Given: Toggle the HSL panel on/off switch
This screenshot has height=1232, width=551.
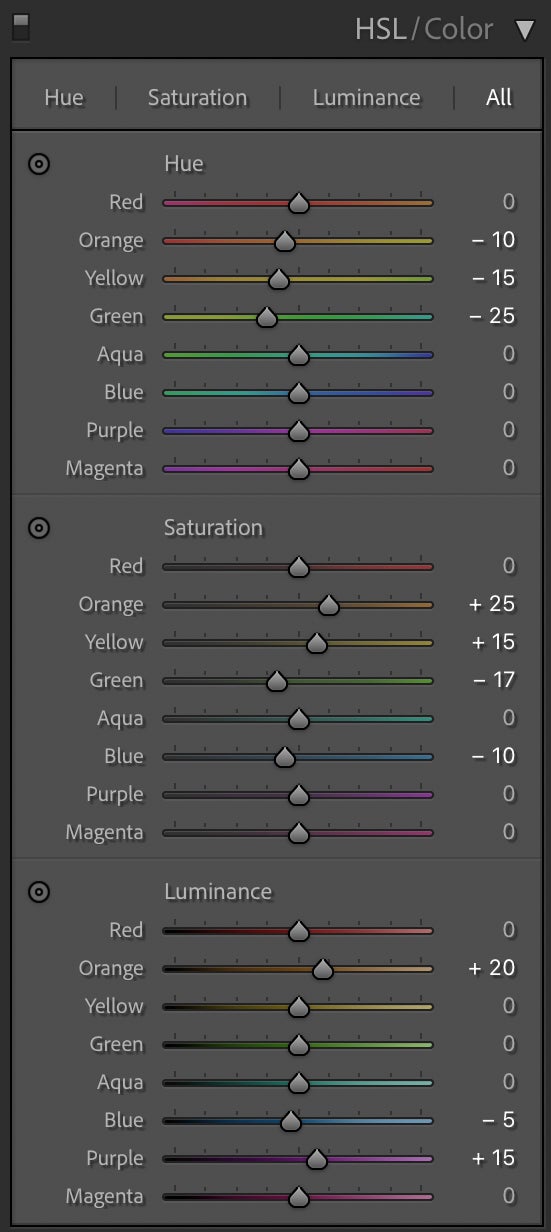Looking at the screenshot, I should pyautogui.click(x=20, y=27).
